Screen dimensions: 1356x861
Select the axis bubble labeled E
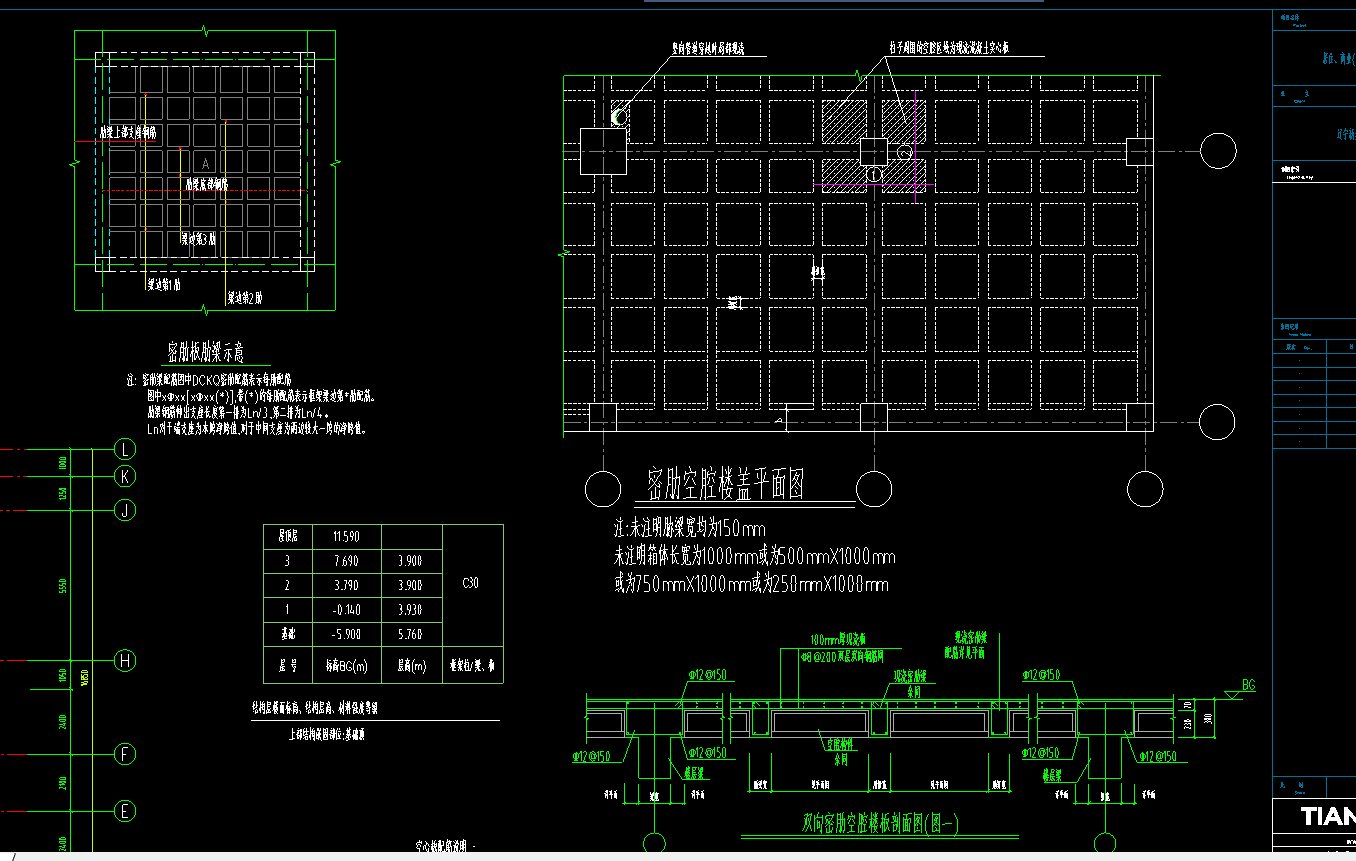pyautogui.click(x=125, y=811)
